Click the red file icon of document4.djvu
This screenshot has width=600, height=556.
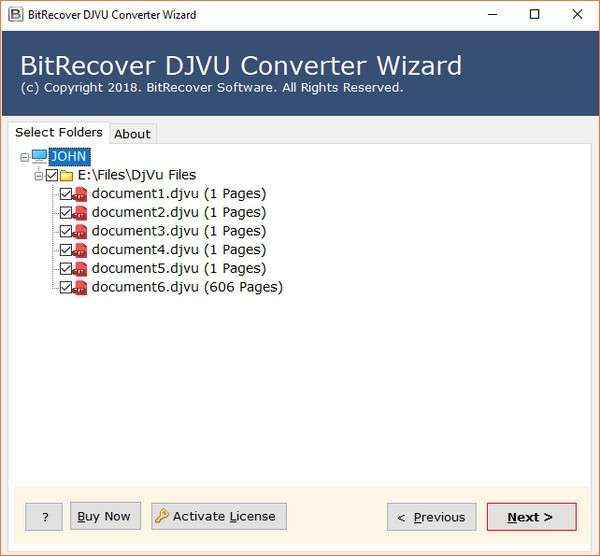tap(80, 250)
